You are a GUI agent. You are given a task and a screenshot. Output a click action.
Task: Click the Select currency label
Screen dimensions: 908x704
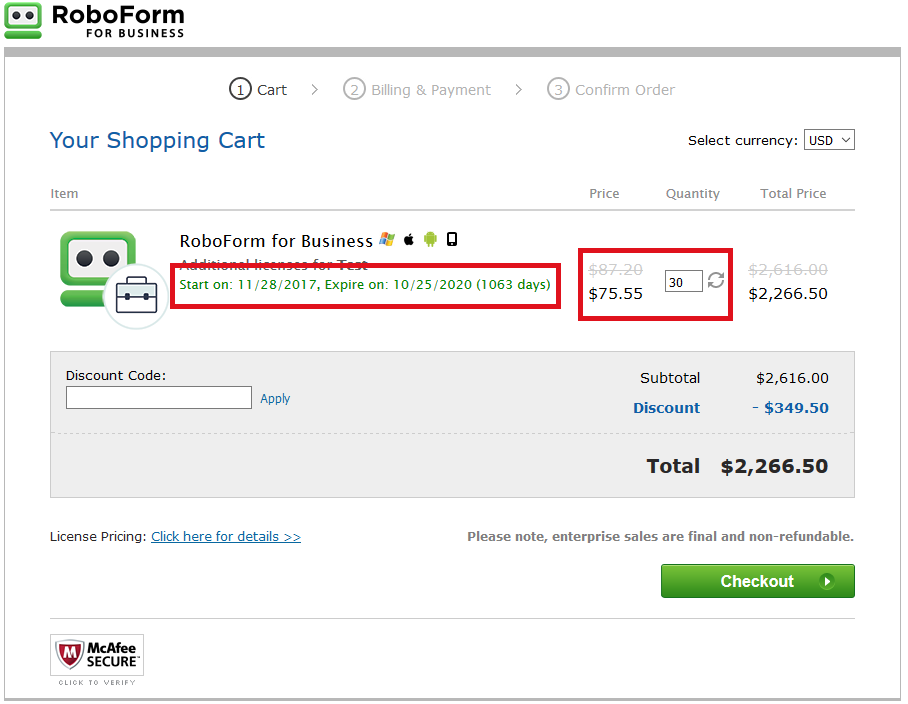pyautogui.click(x=743, y=141)
